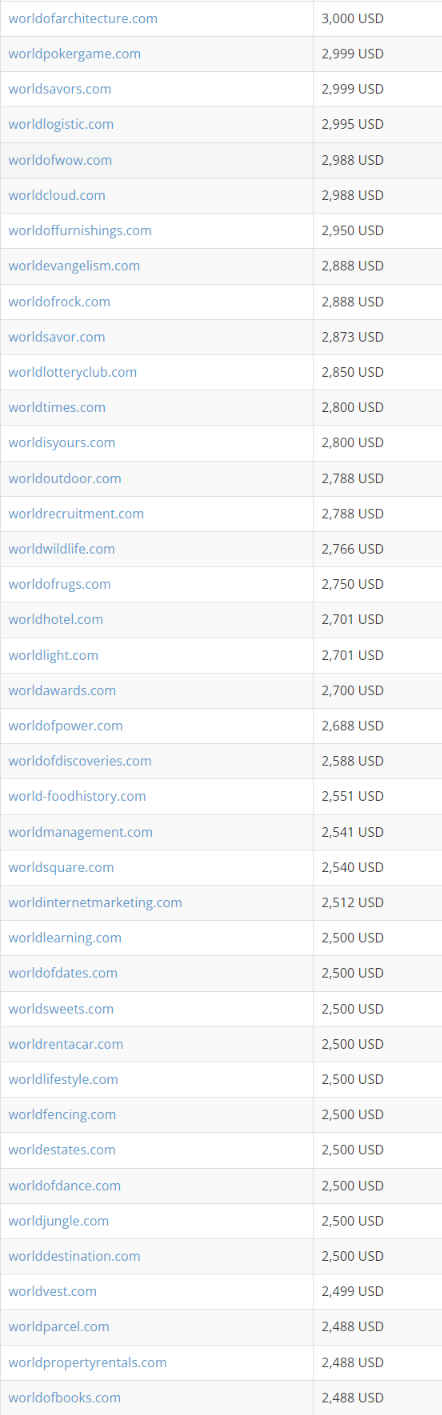Select the worldvest.com domain

click(x=53, y=1291)
